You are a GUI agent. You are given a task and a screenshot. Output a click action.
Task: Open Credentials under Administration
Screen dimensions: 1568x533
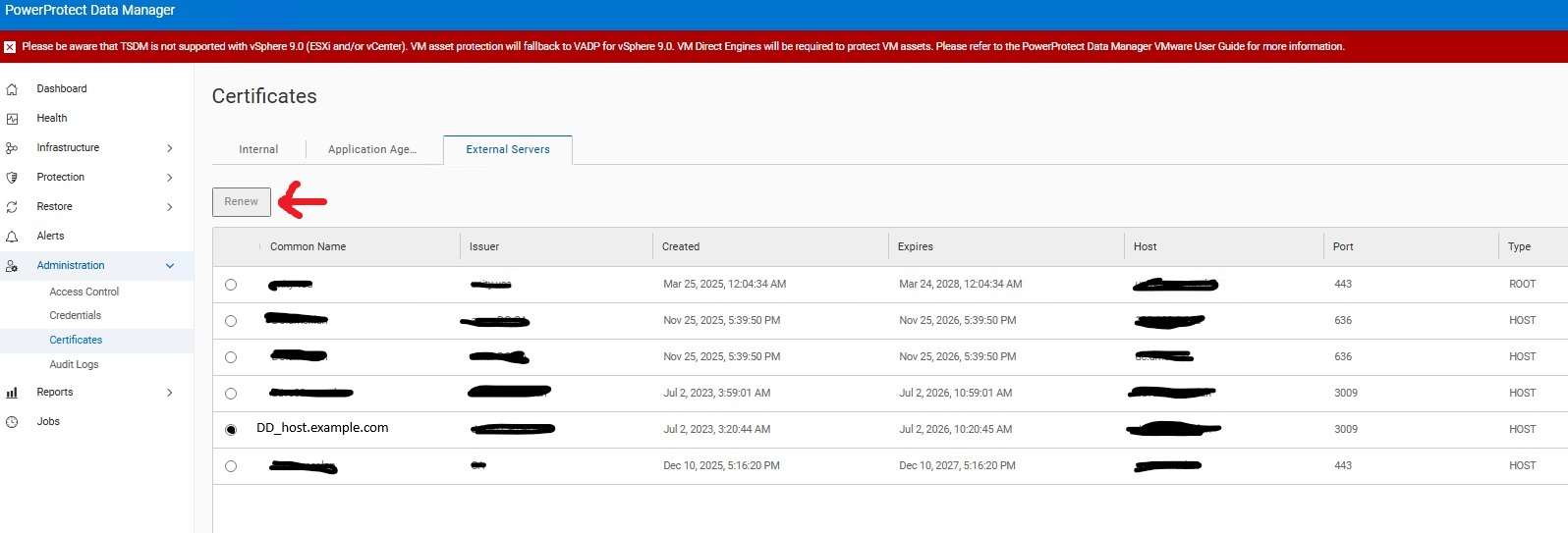click(76, 315)
